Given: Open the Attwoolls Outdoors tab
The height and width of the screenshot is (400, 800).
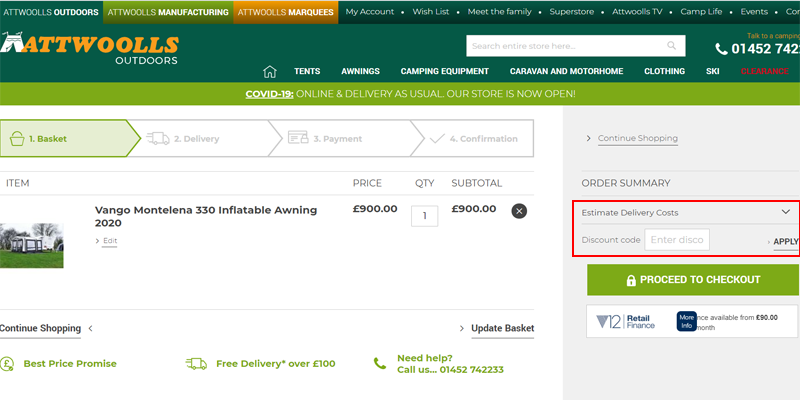Looking at the screenshot, I should tap(51, 12).
